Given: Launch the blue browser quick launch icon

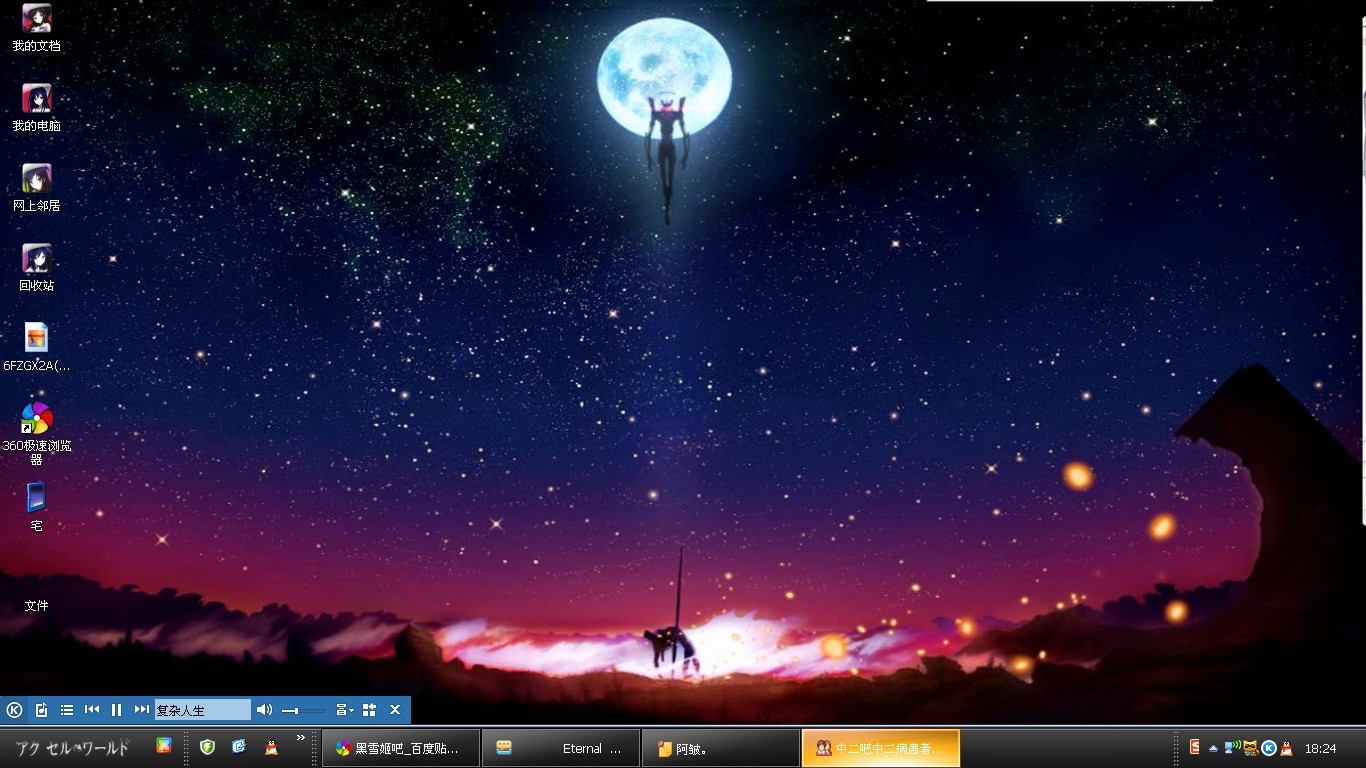Looking at the screenshot, I should click(239, 747).
